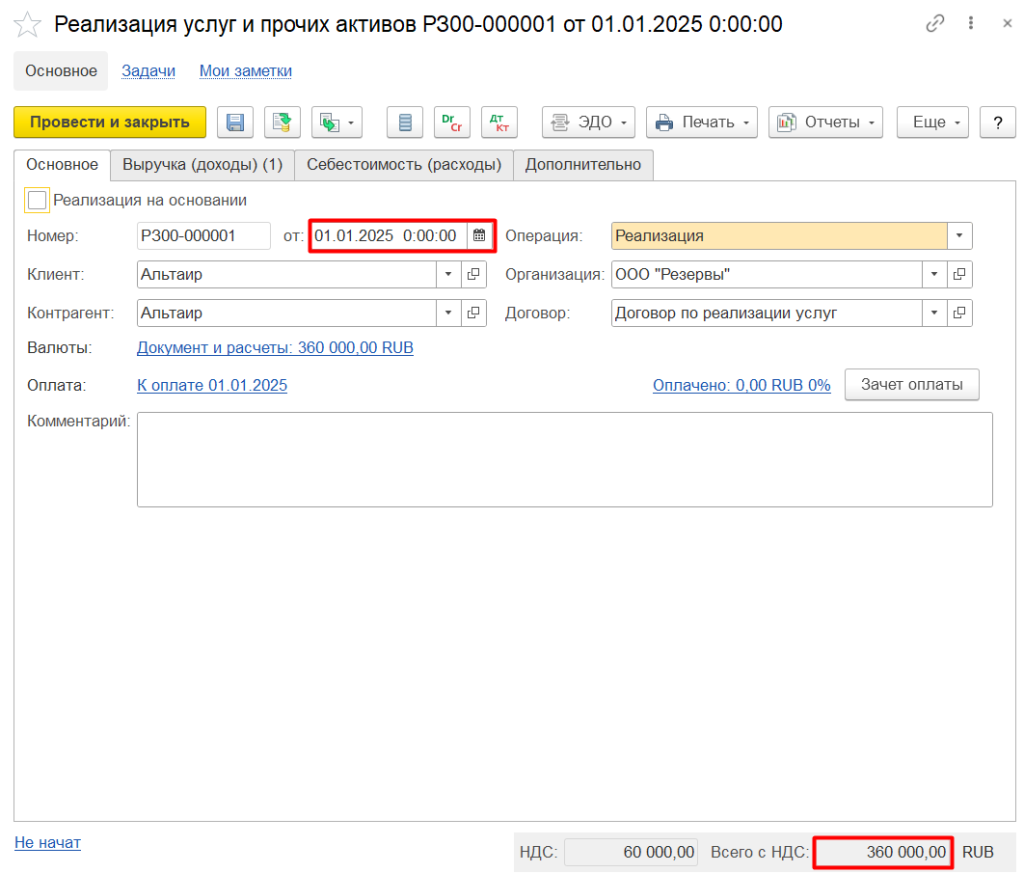Click the document movements list icon
Viewport: 1024px width, 873px height.
[405, 122]
